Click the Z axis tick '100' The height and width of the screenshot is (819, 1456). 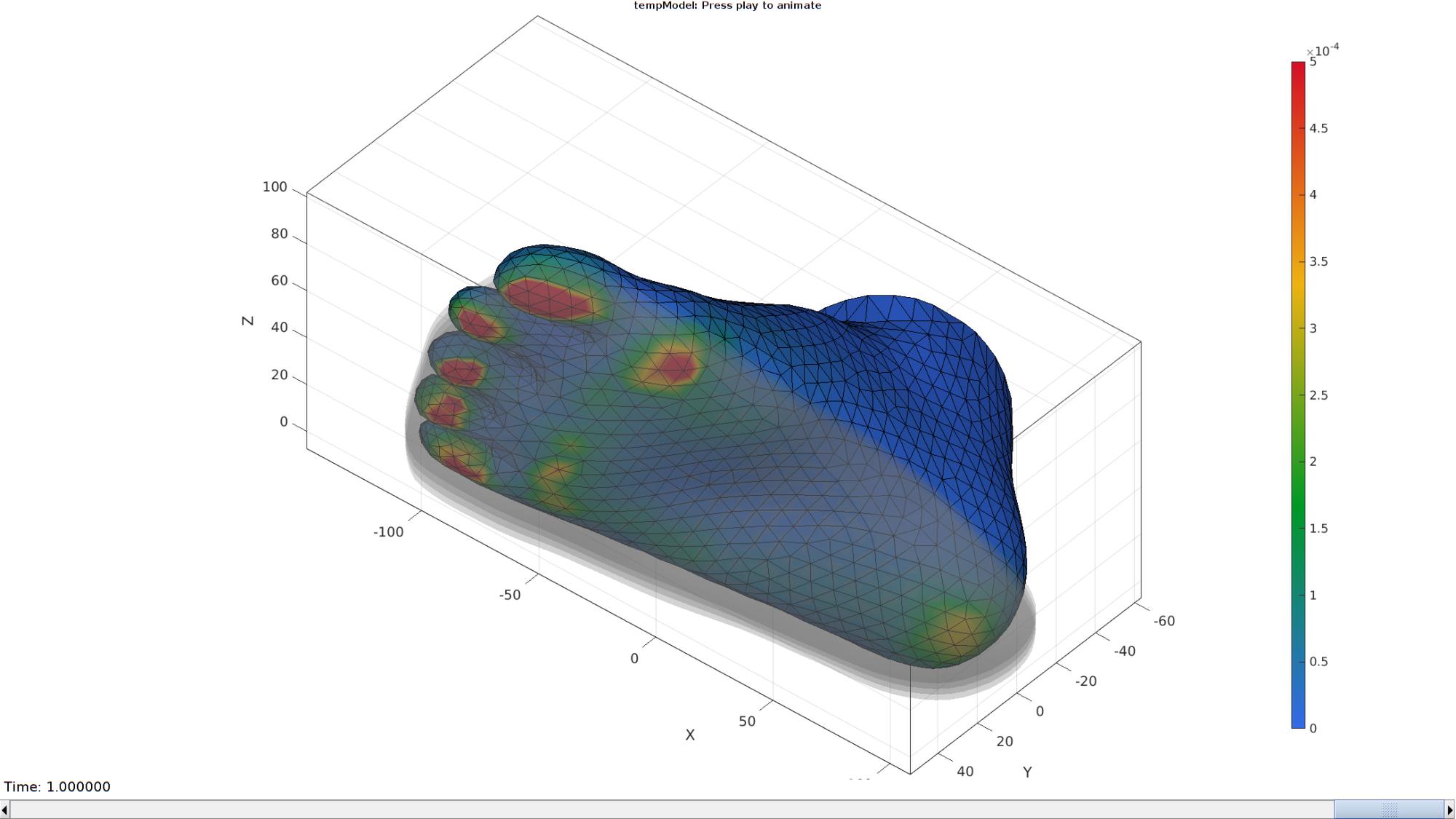click(274, 187)
